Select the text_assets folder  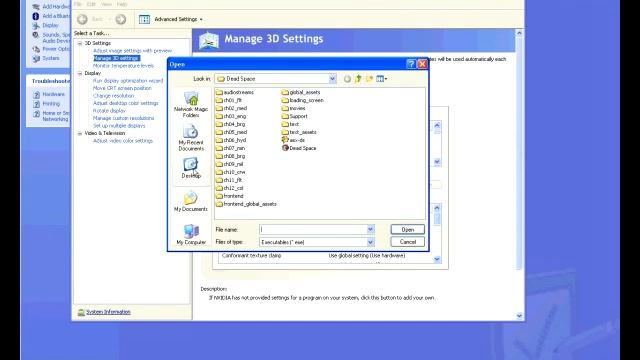[299, 132]
